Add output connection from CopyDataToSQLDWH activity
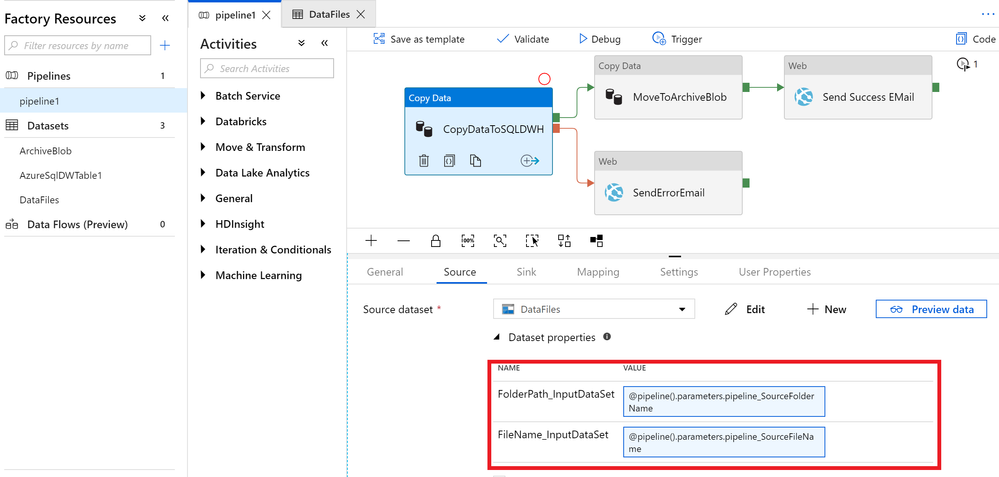 pyautogui.click(x=529, y=160)
